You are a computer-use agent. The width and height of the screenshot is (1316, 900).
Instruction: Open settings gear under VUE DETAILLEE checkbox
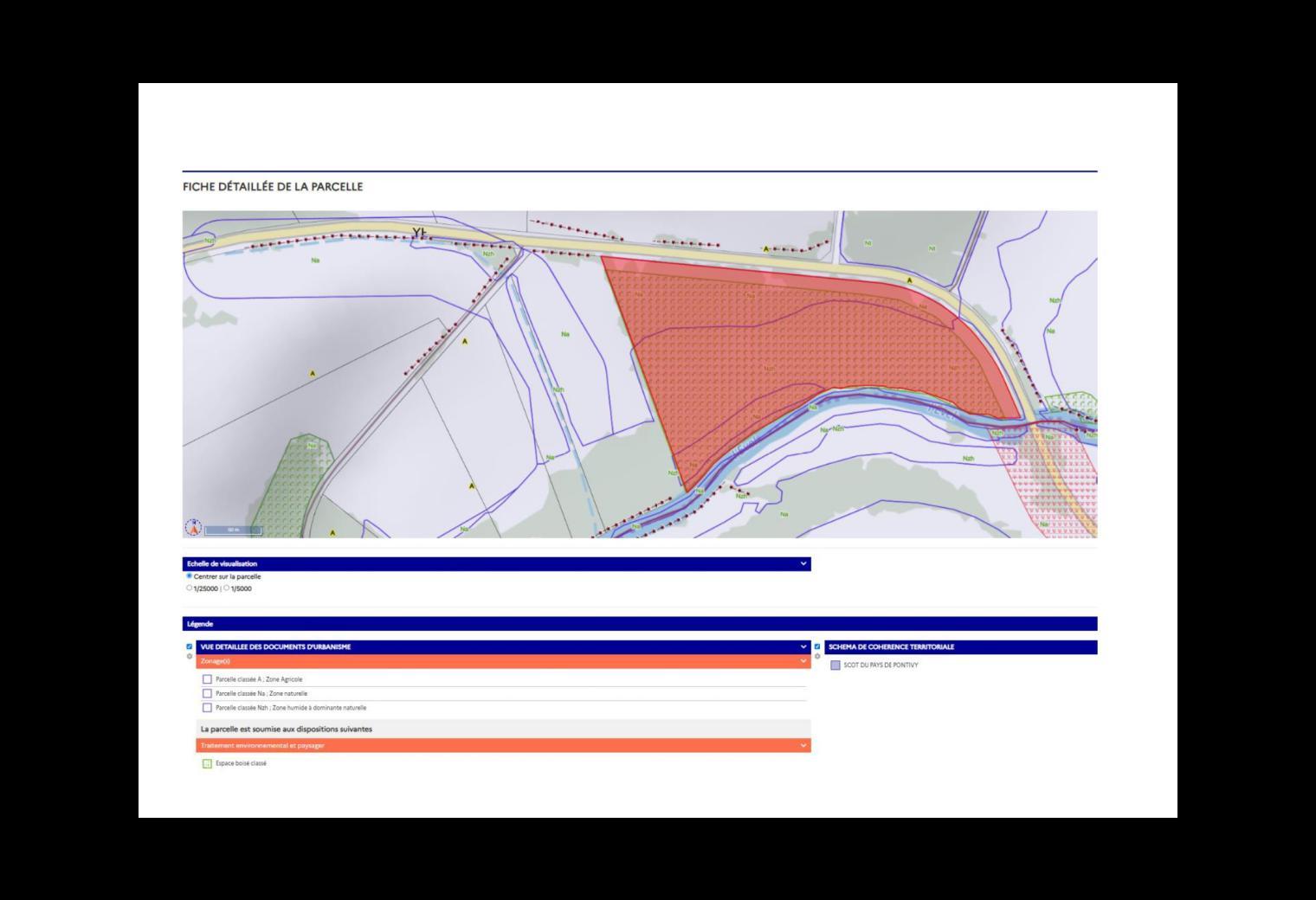(190, 656)
